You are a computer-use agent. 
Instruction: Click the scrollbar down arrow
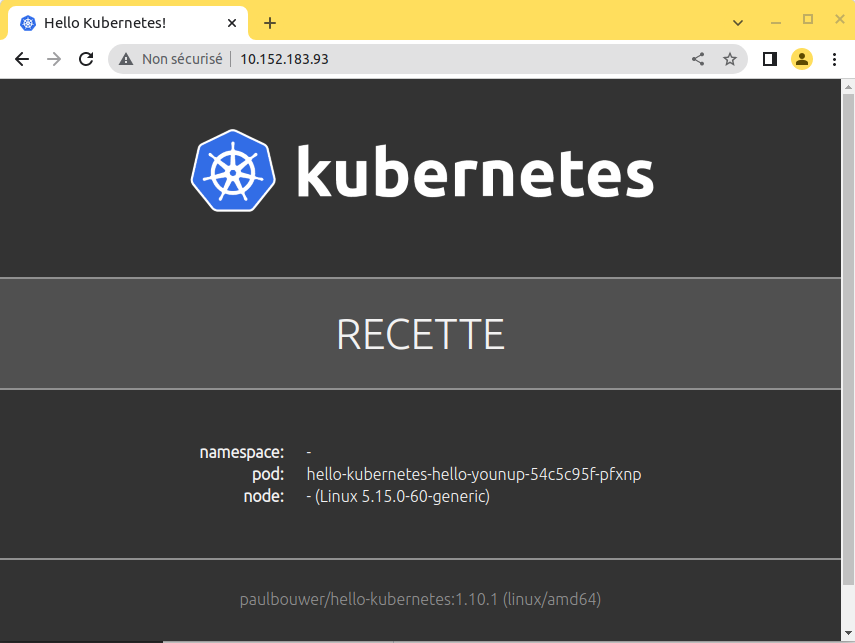[848, 633]
